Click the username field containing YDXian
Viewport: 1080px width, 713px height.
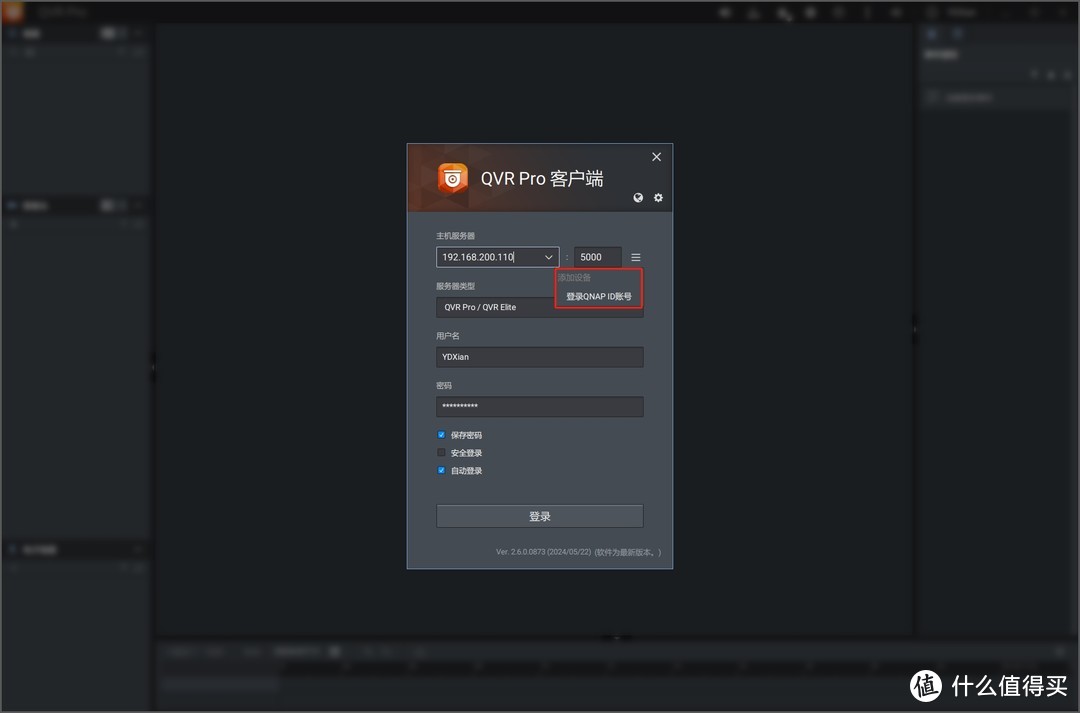click(x=539, y=357)
